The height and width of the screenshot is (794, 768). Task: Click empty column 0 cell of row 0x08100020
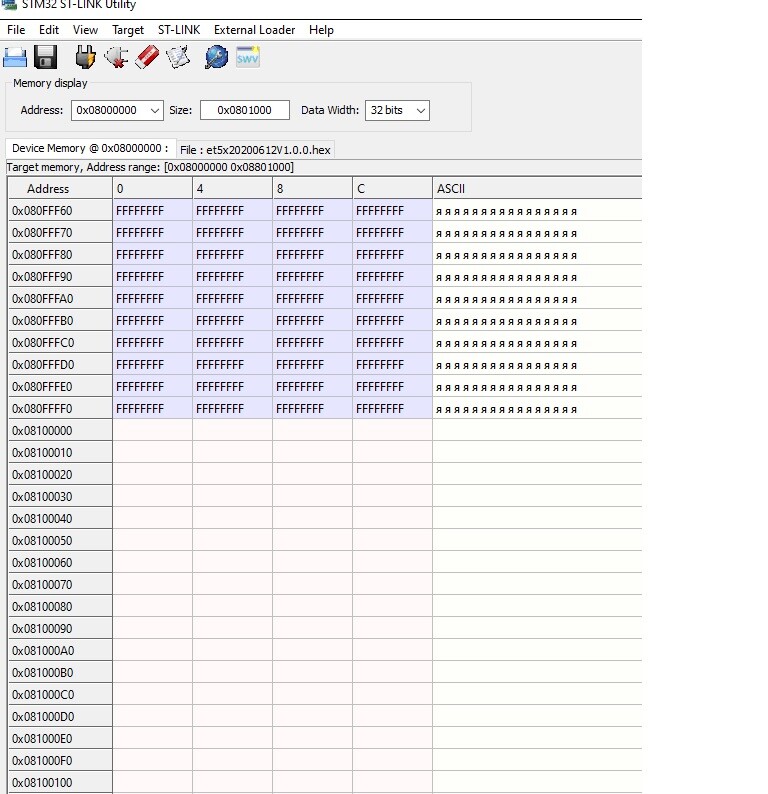152,474
